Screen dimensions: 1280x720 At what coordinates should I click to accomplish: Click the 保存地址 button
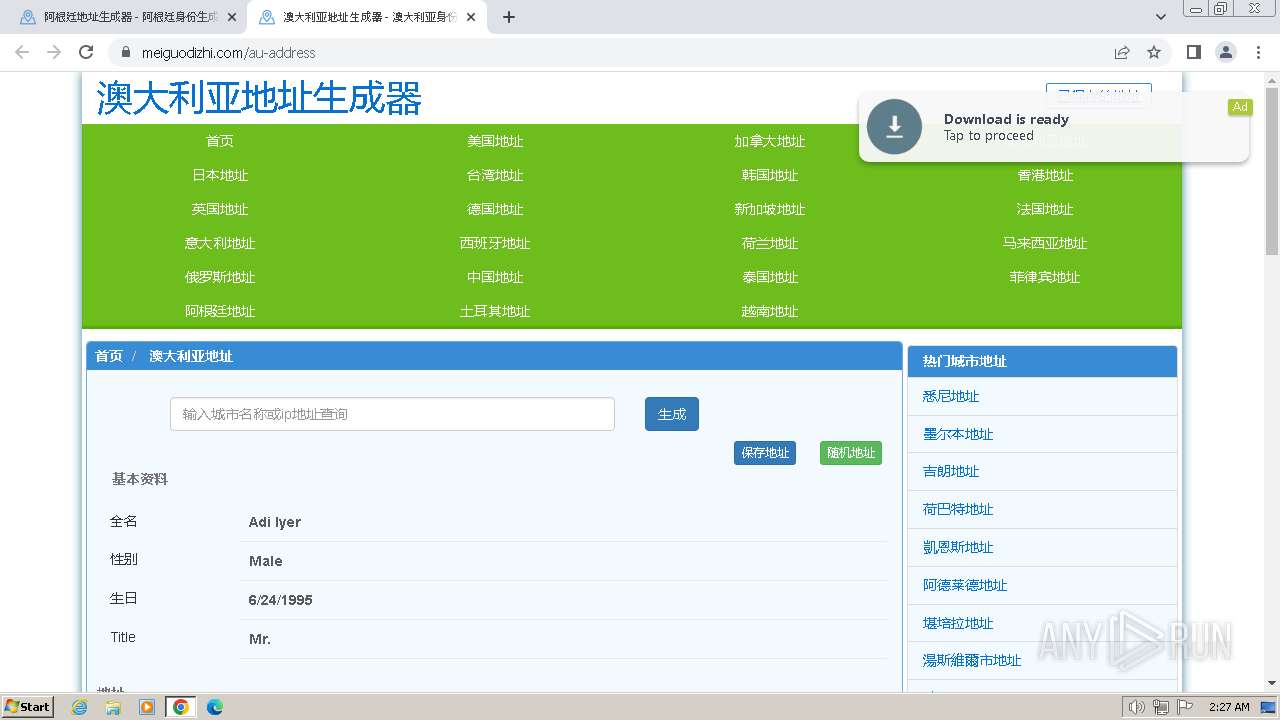click(x=765, y=453)
